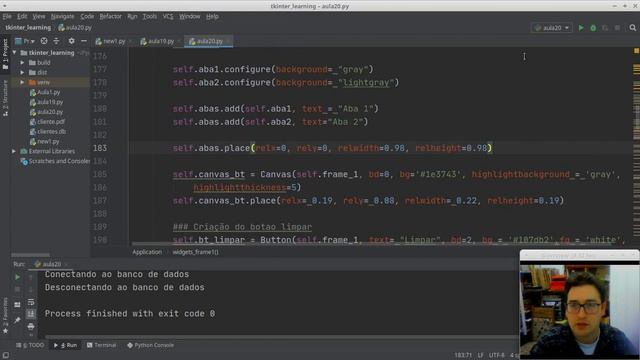Select the aula20.py editor tab

point(208,41)
